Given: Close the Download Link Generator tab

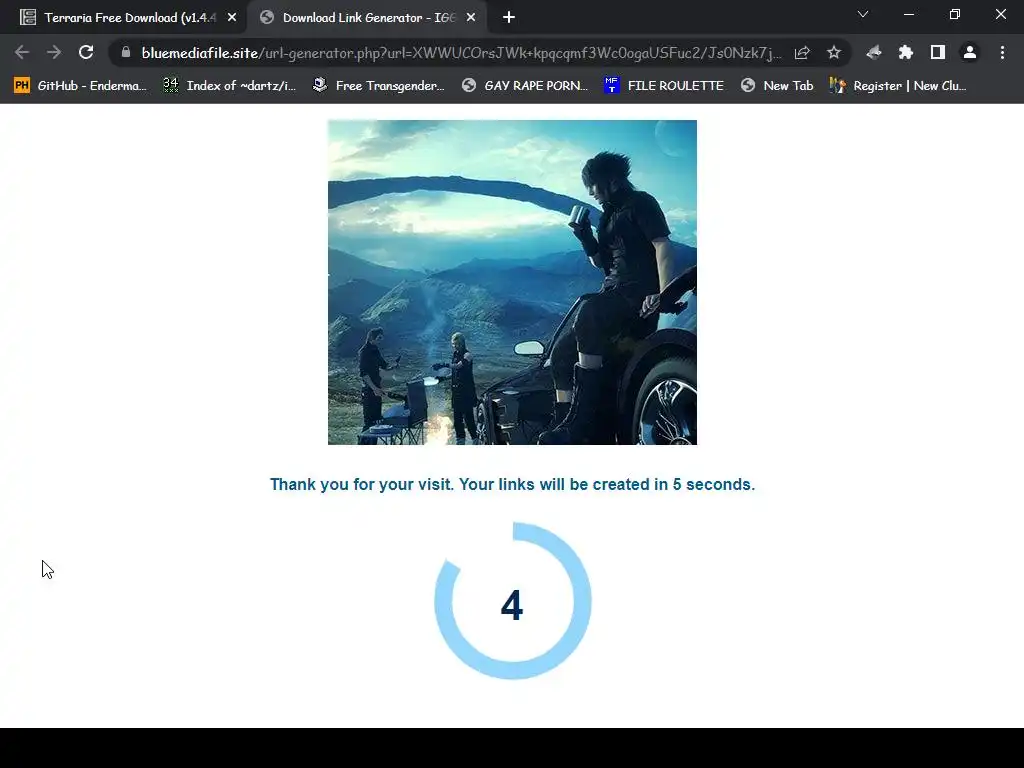Looking at the screenshot, I should coord(471,18).
